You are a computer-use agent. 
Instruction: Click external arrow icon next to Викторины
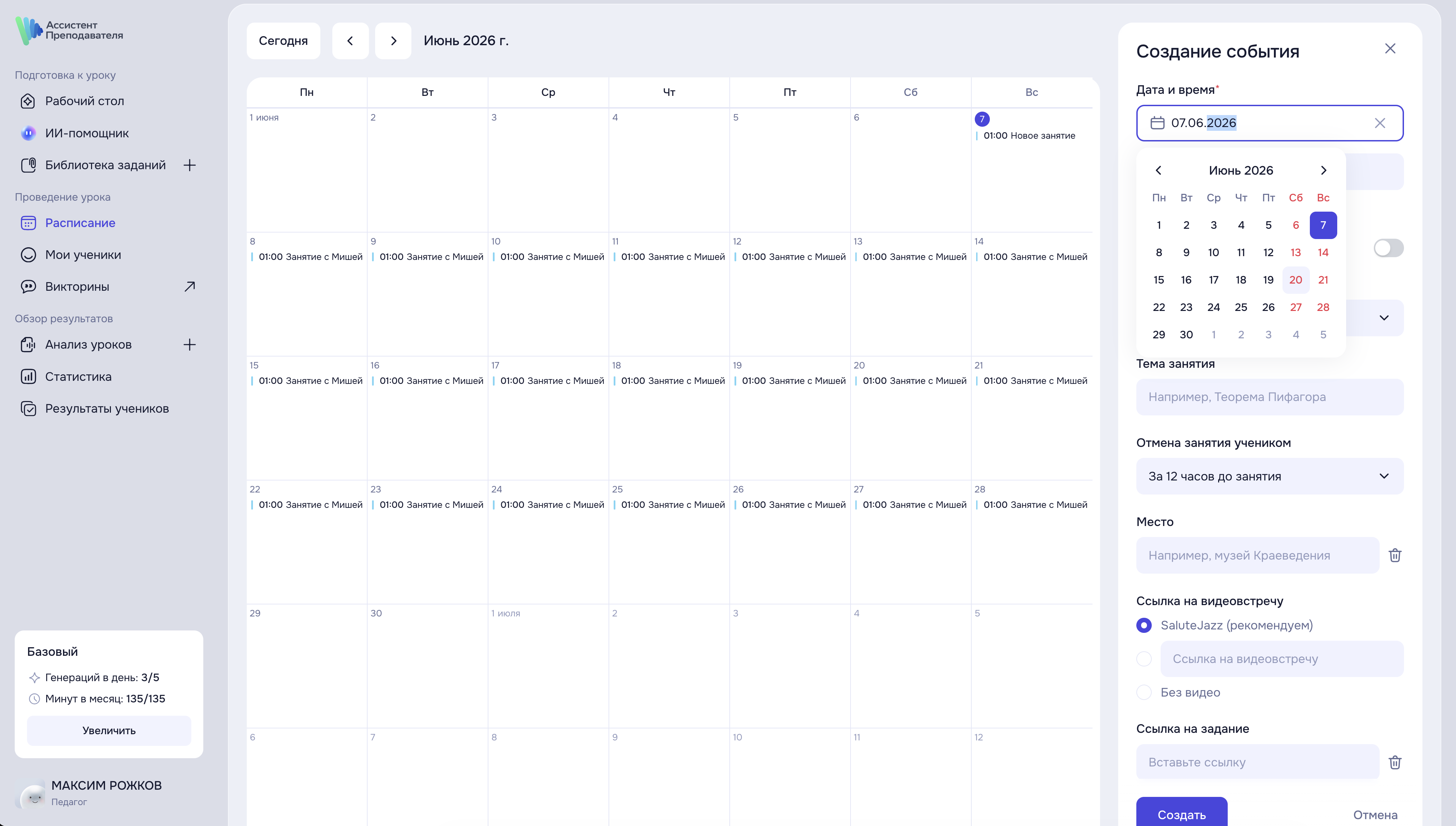coord(190,287)
